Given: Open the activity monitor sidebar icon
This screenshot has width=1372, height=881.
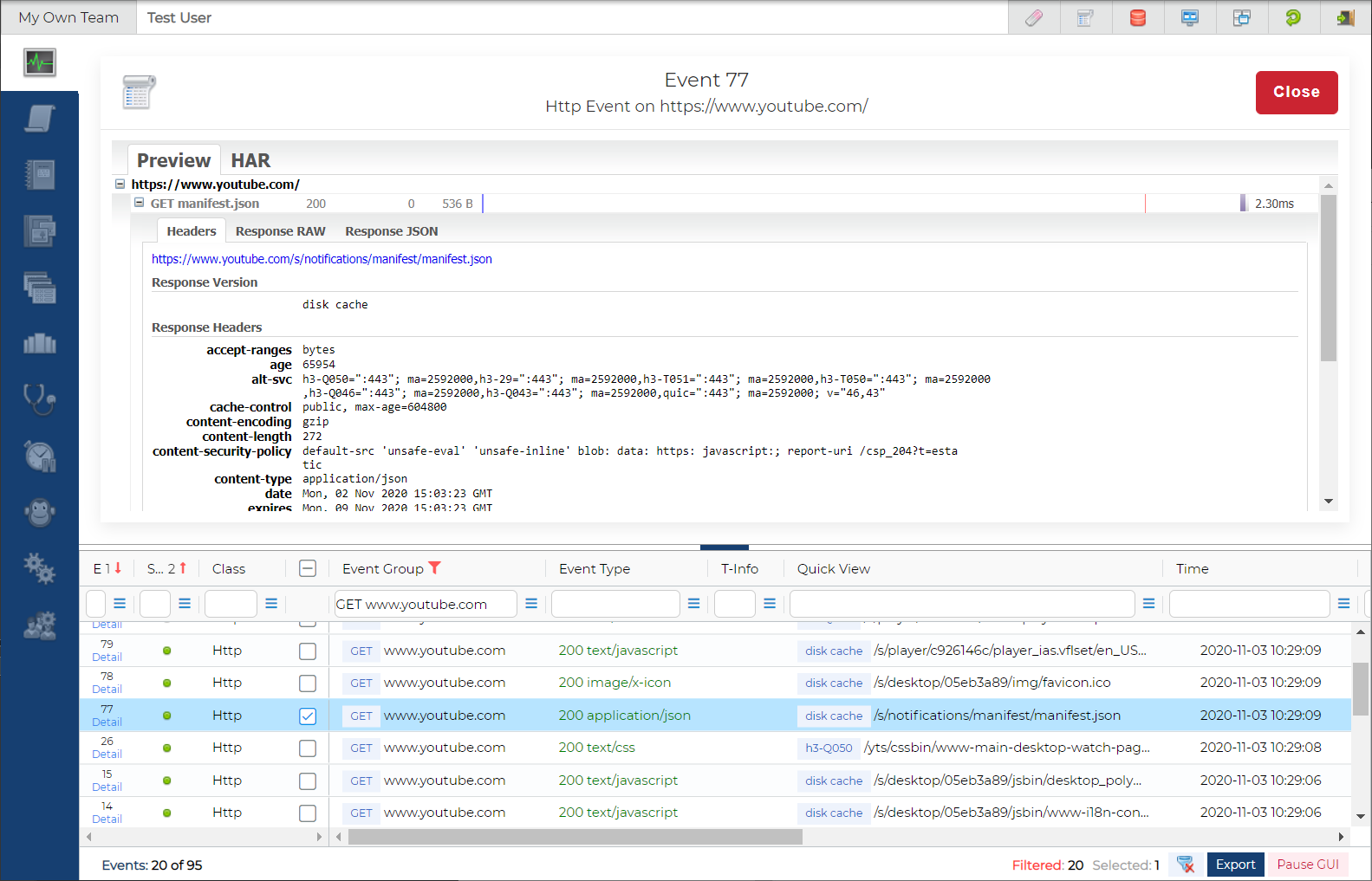Looking at the screenshot, I should click(40, 62).
